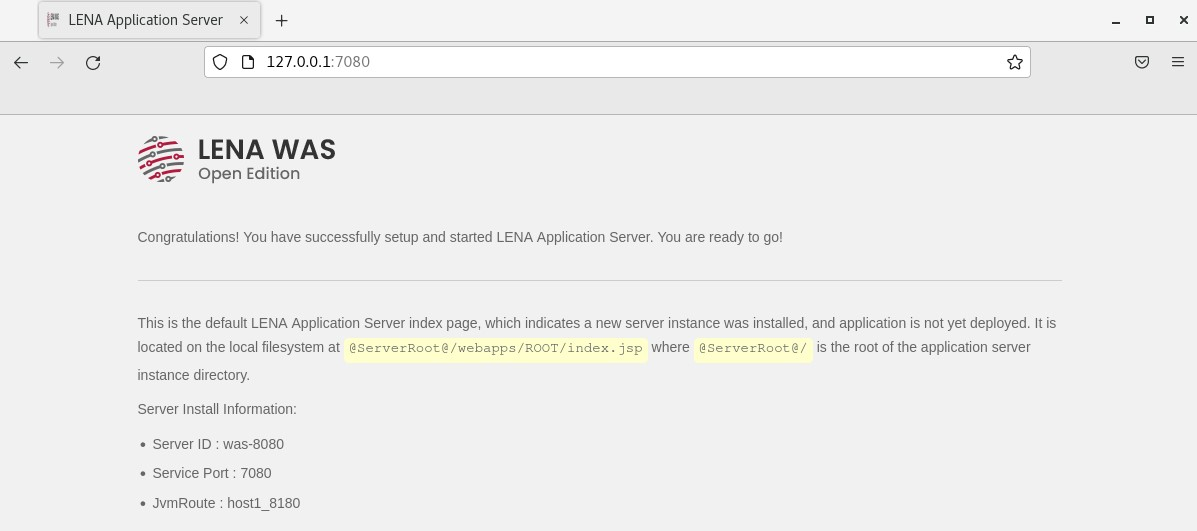This screenshot has height=531, width=1197.
Task: View site information page icon
Action: tap(247, 62)
